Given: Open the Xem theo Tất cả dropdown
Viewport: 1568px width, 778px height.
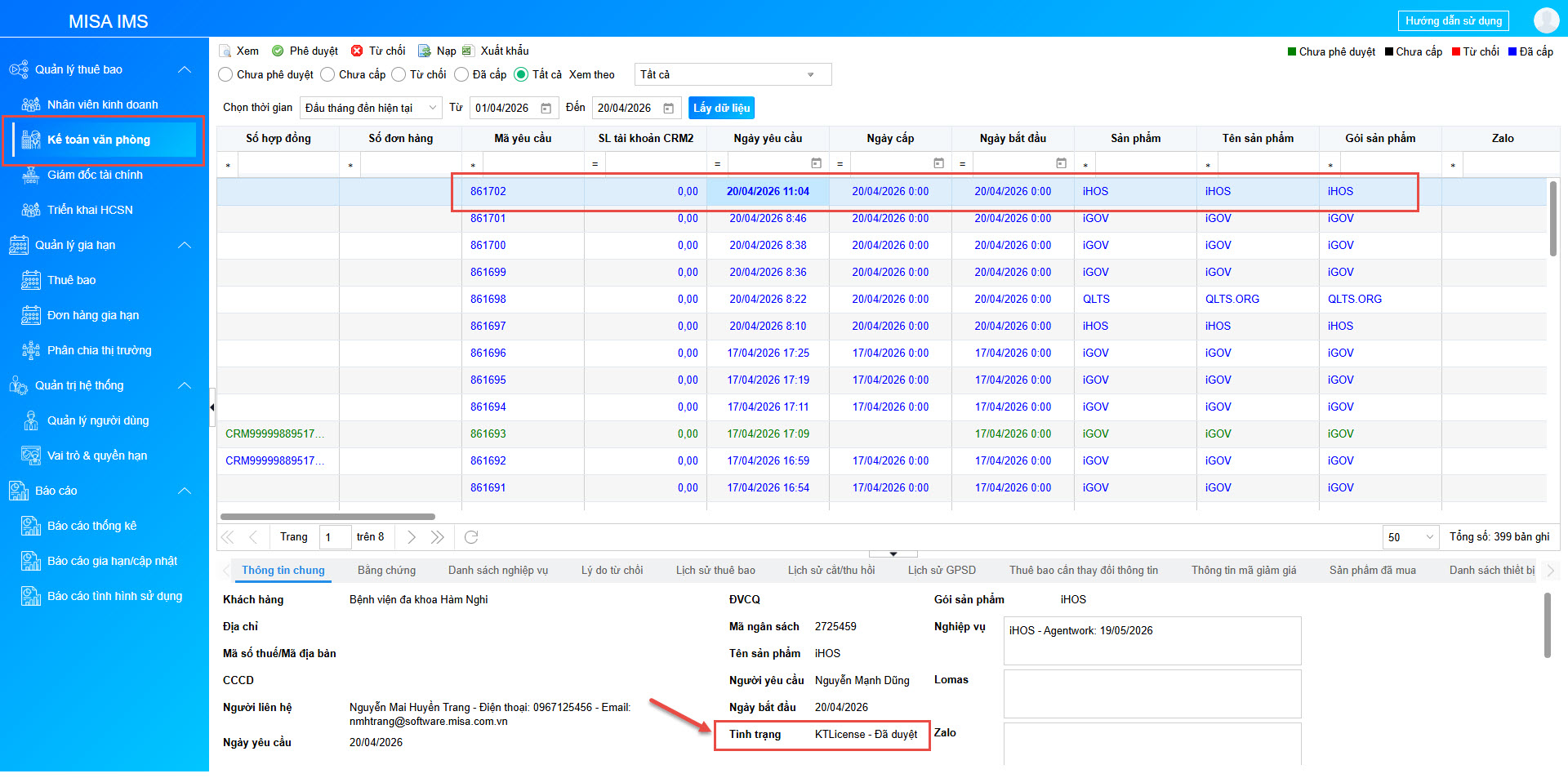Looking at the screenshot, I should 733,75.
